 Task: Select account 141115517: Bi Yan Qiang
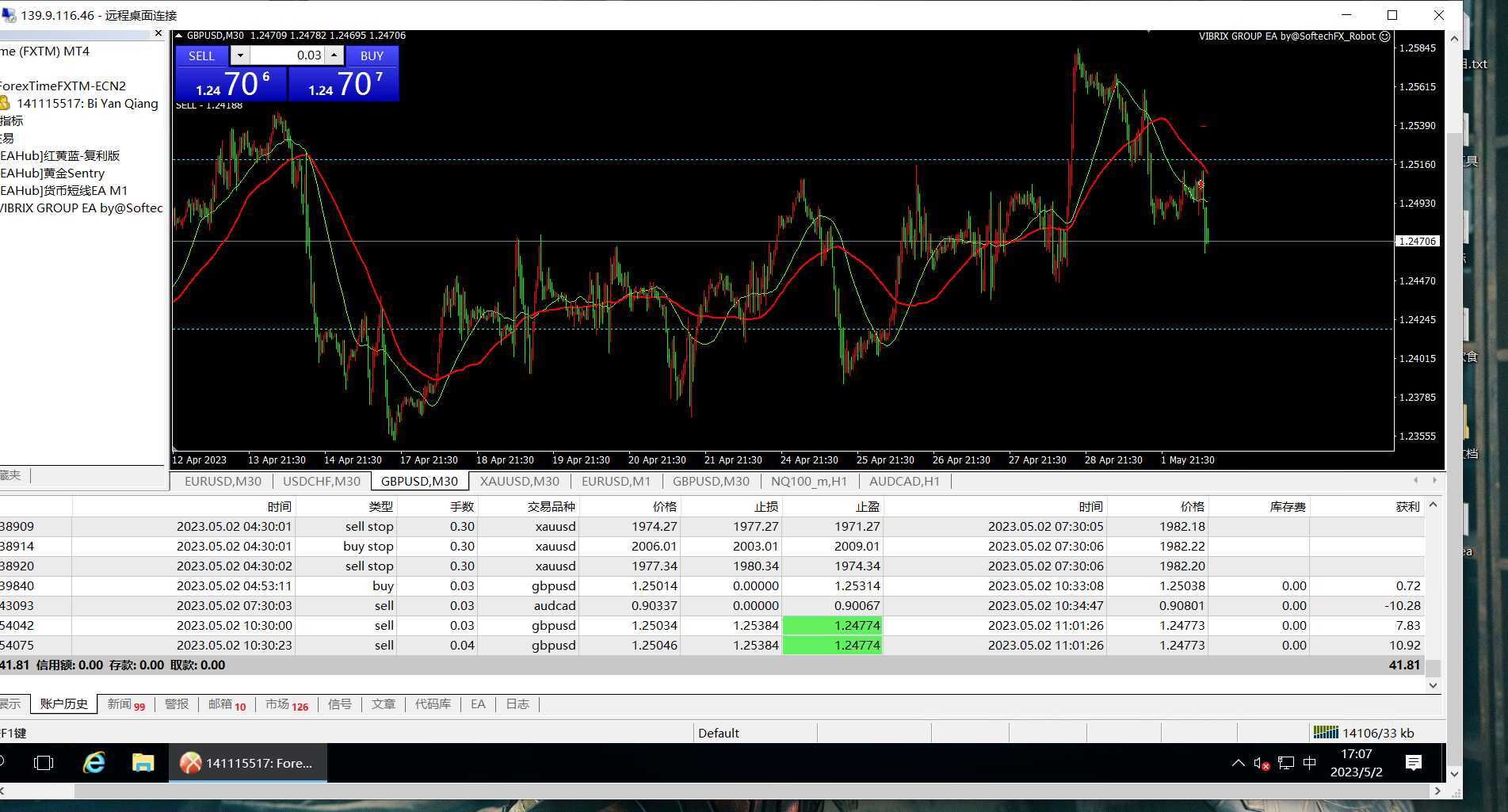pos(87,104)
